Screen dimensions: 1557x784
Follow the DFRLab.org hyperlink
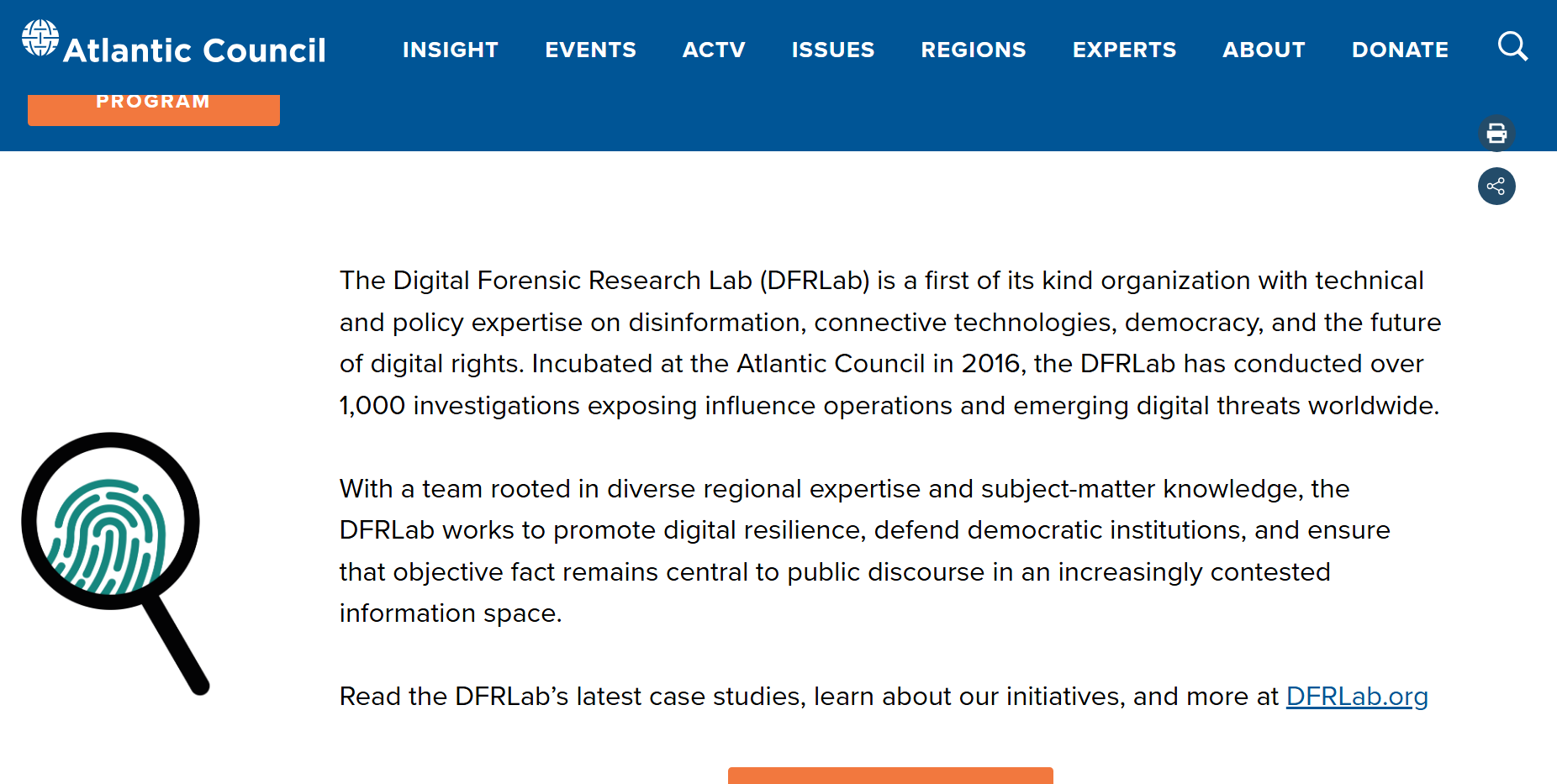[x=1356, y=697]
